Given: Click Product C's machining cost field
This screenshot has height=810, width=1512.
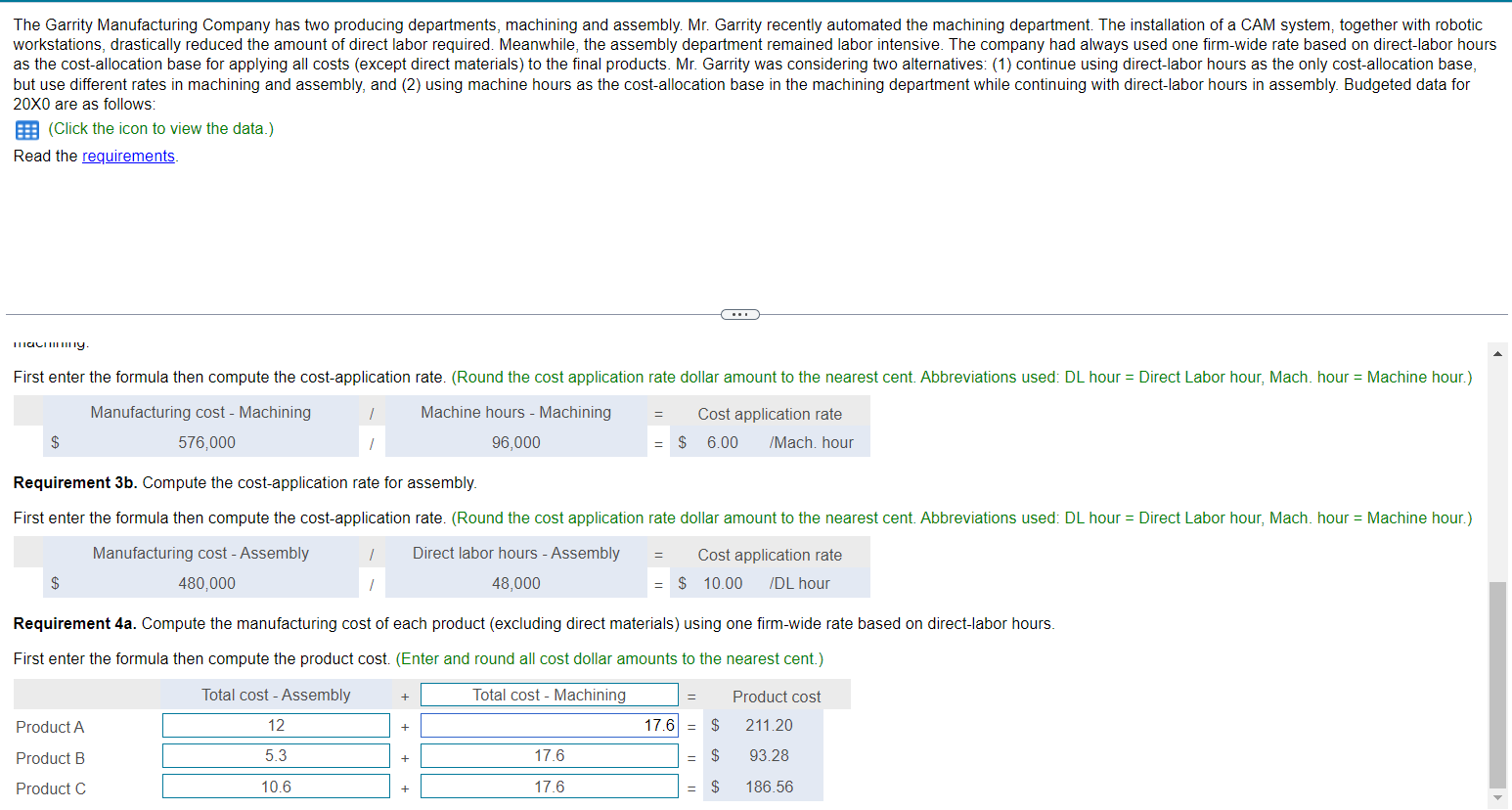Looking at the screenshot, I should 549,786.
